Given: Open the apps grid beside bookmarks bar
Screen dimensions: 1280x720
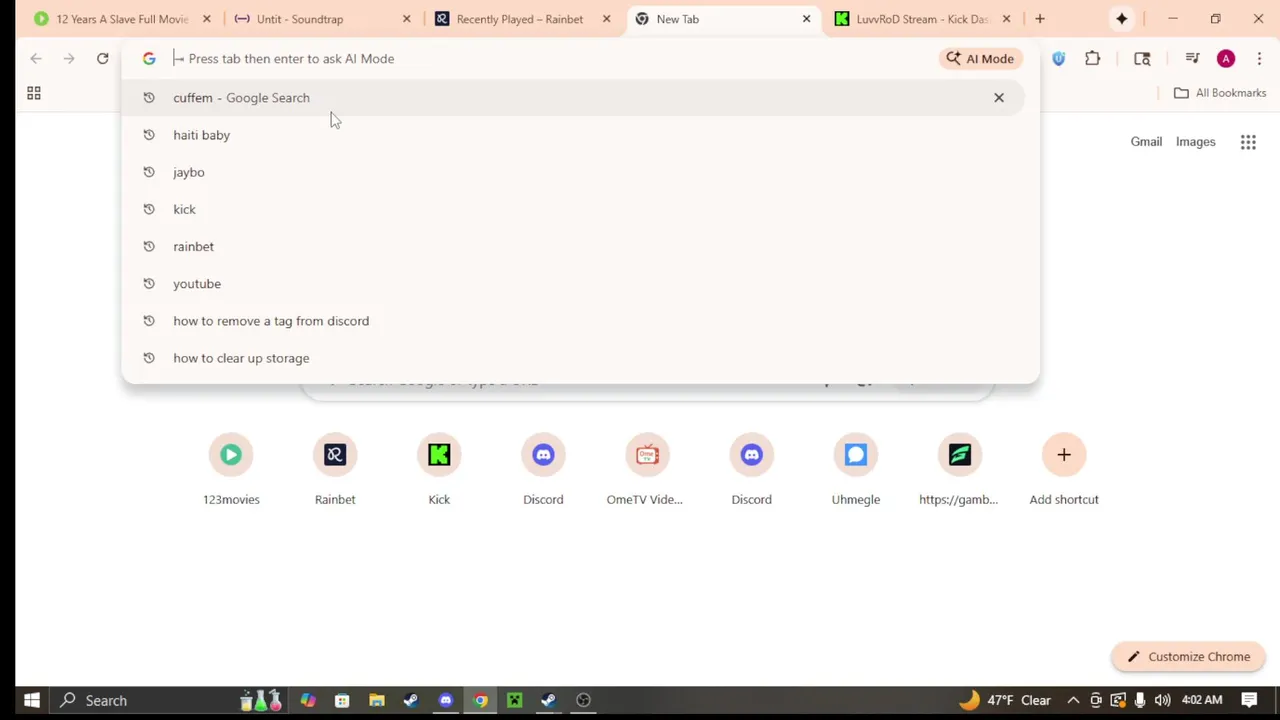Looking at the screenshot, I should click(x=33, y=93).
